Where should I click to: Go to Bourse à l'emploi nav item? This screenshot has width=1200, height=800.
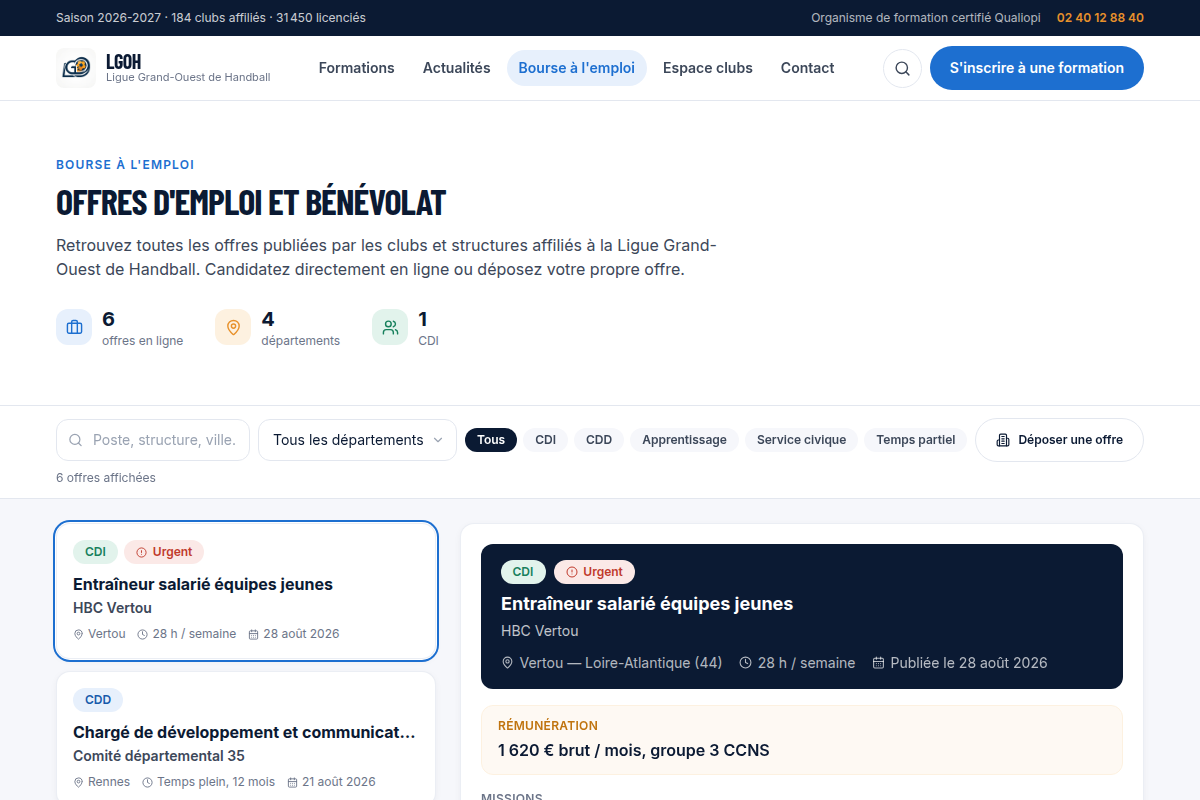[577, 68]
